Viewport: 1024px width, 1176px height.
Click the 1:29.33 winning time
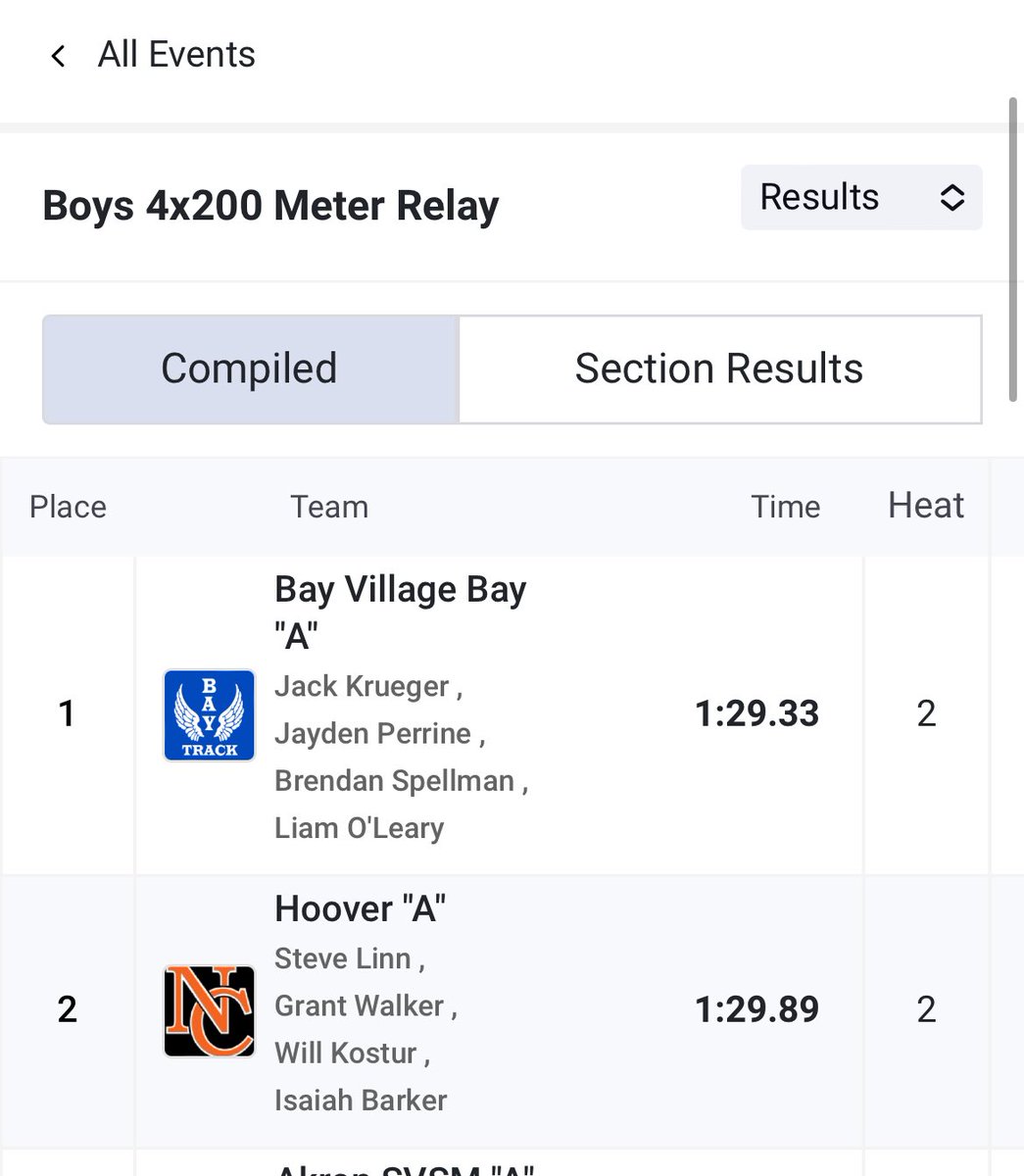click(756, 713)
